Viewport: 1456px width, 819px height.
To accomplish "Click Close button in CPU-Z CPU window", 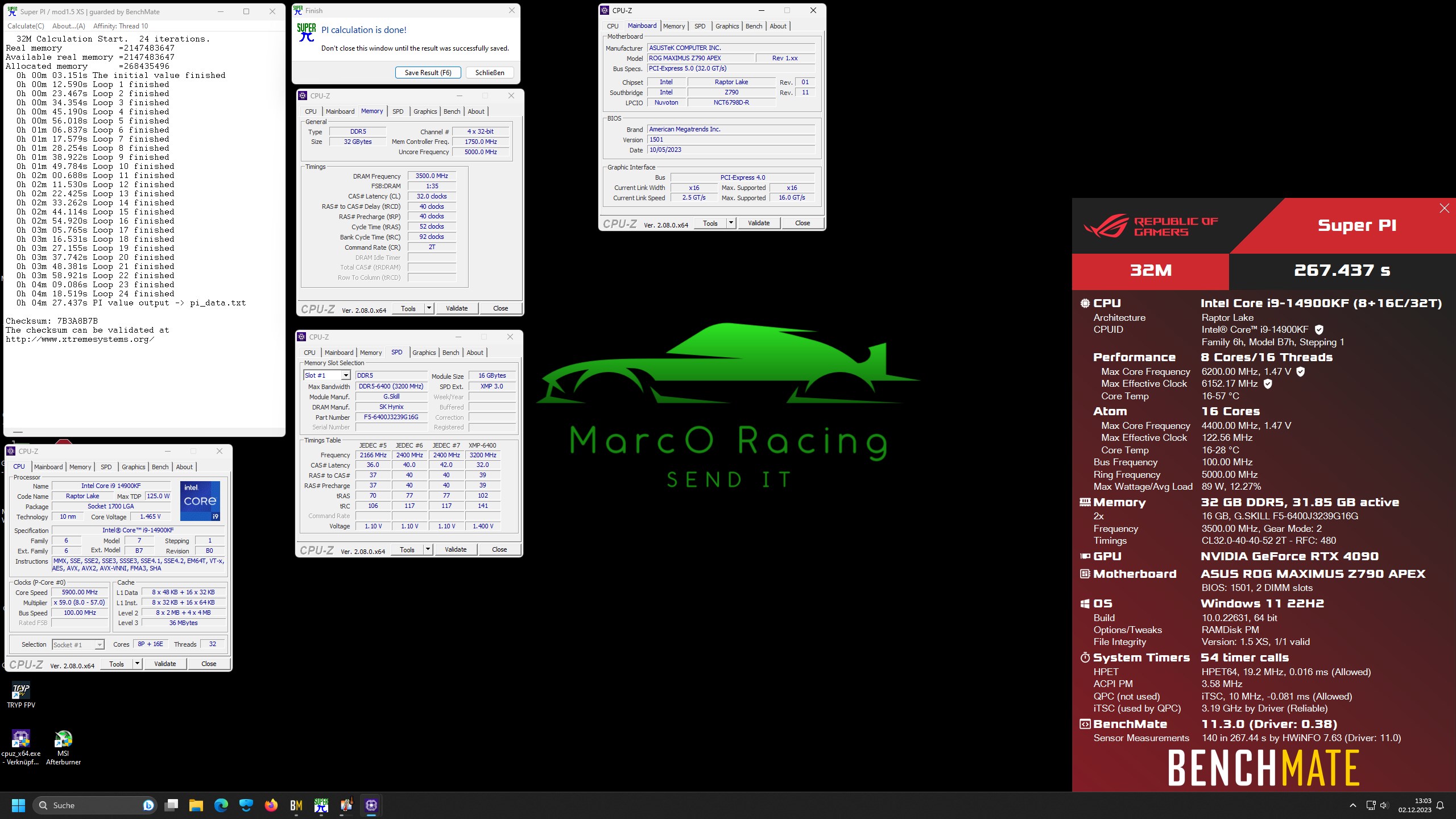I will (209, 664).
